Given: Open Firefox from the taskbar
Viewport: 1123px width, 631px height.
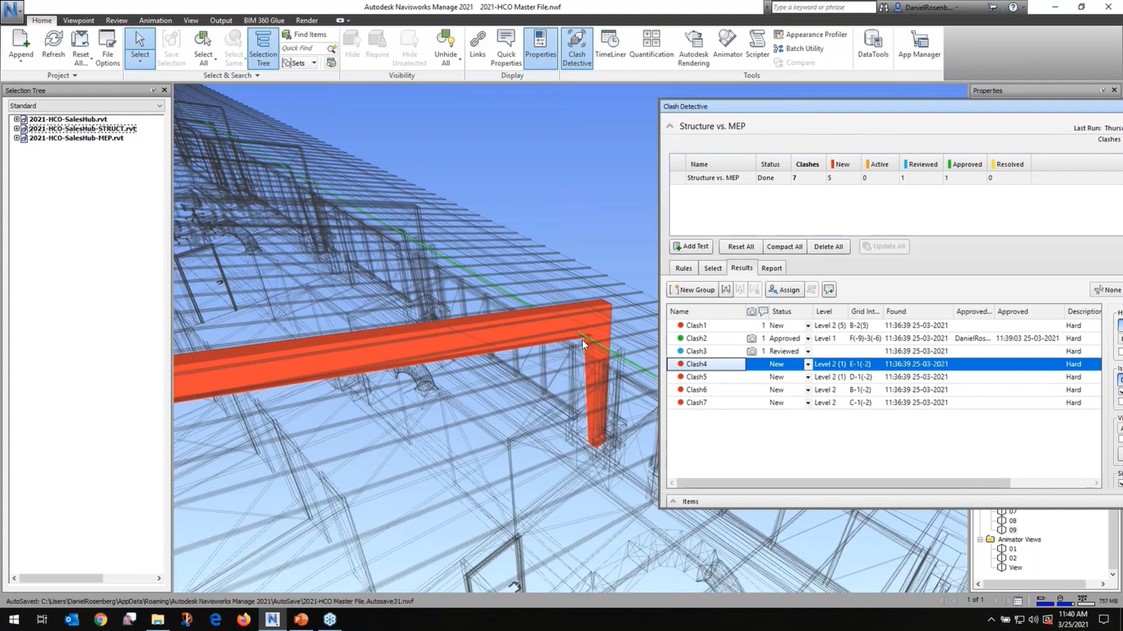Looking at the screenshot, I should point(244,620).
